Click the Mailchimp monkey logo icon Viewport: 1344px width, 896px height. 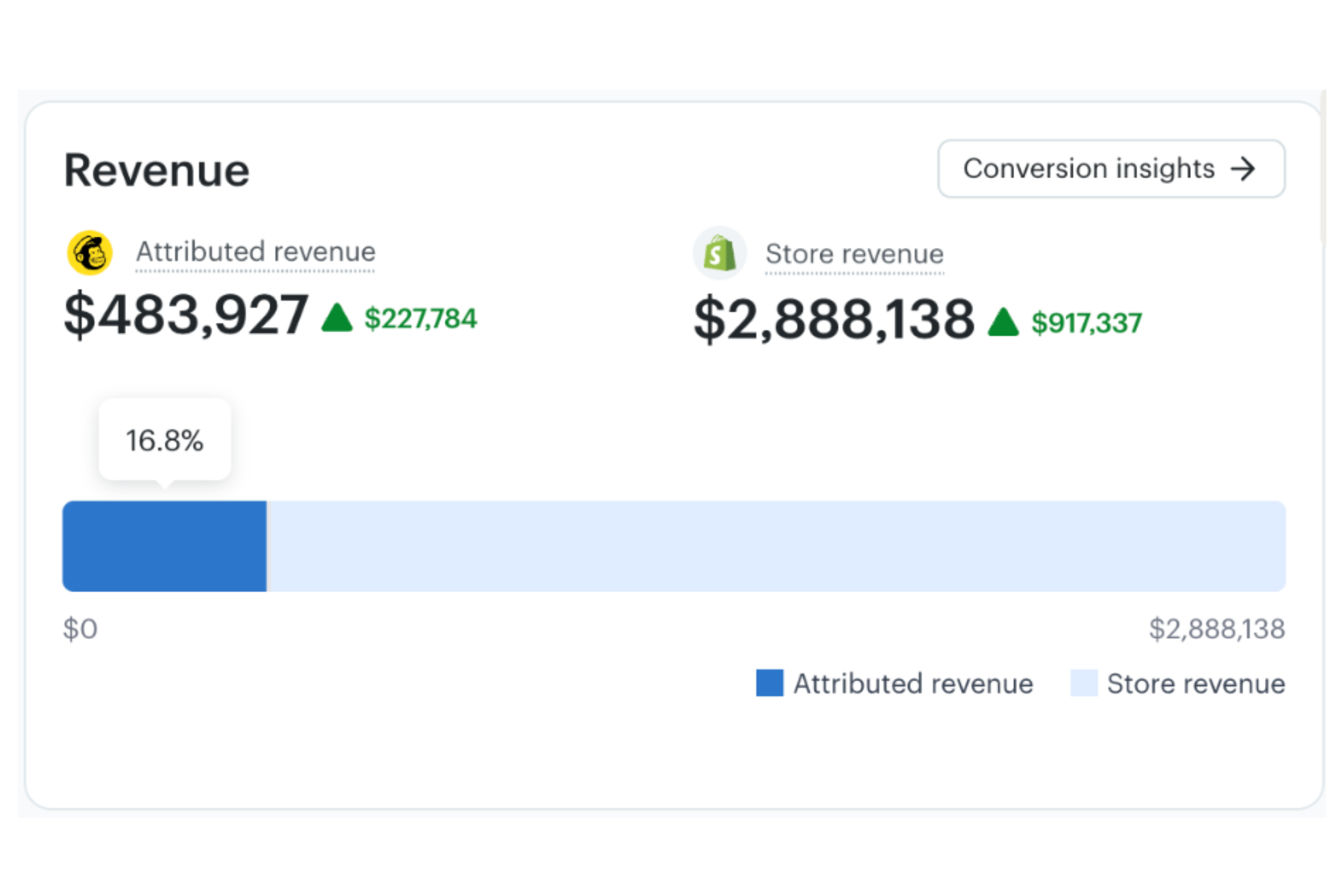(x=90, y=252)
